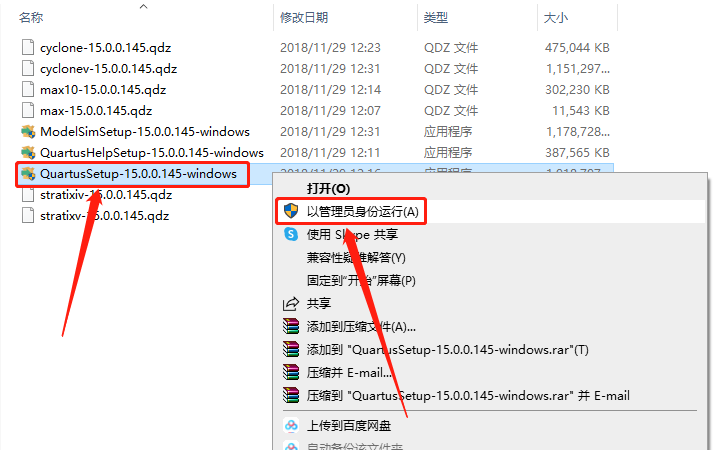717x450 pixels.
Task: Click the QuartusHelpSetup application icon
Action: pos(28,153)
